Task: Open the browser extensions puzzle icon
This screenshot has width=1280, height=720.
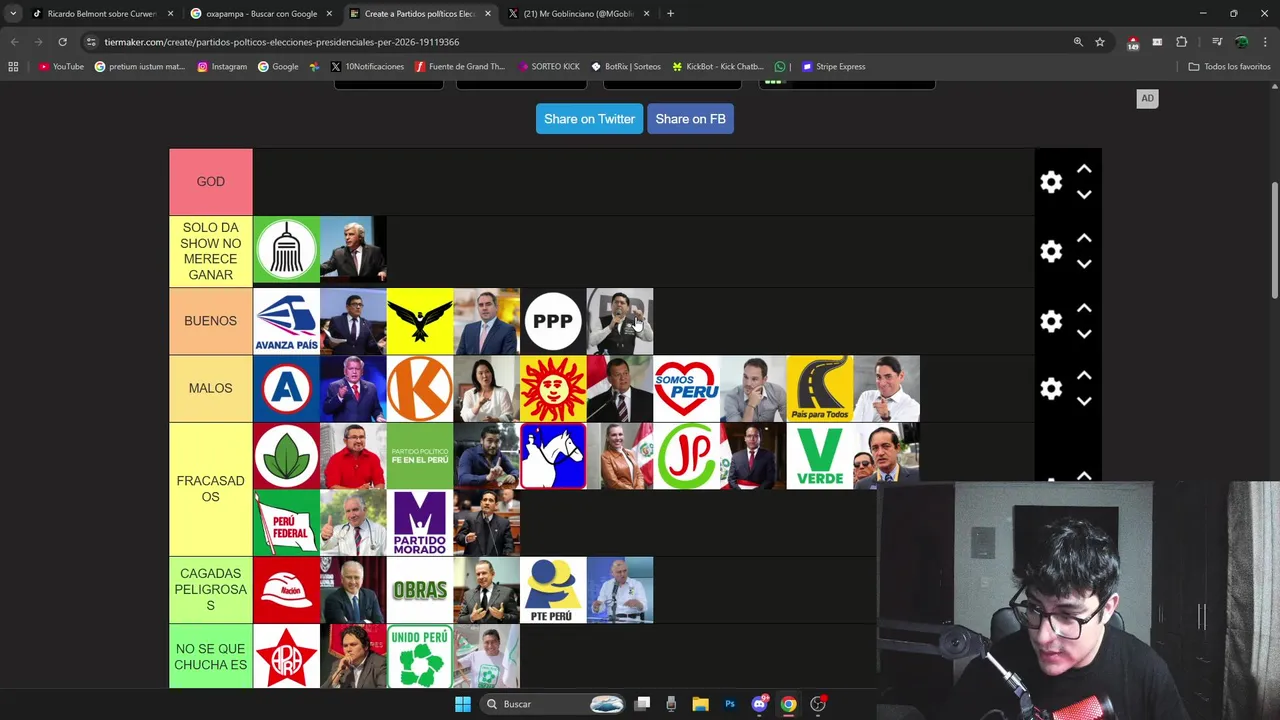Action: coord(1182,42)
